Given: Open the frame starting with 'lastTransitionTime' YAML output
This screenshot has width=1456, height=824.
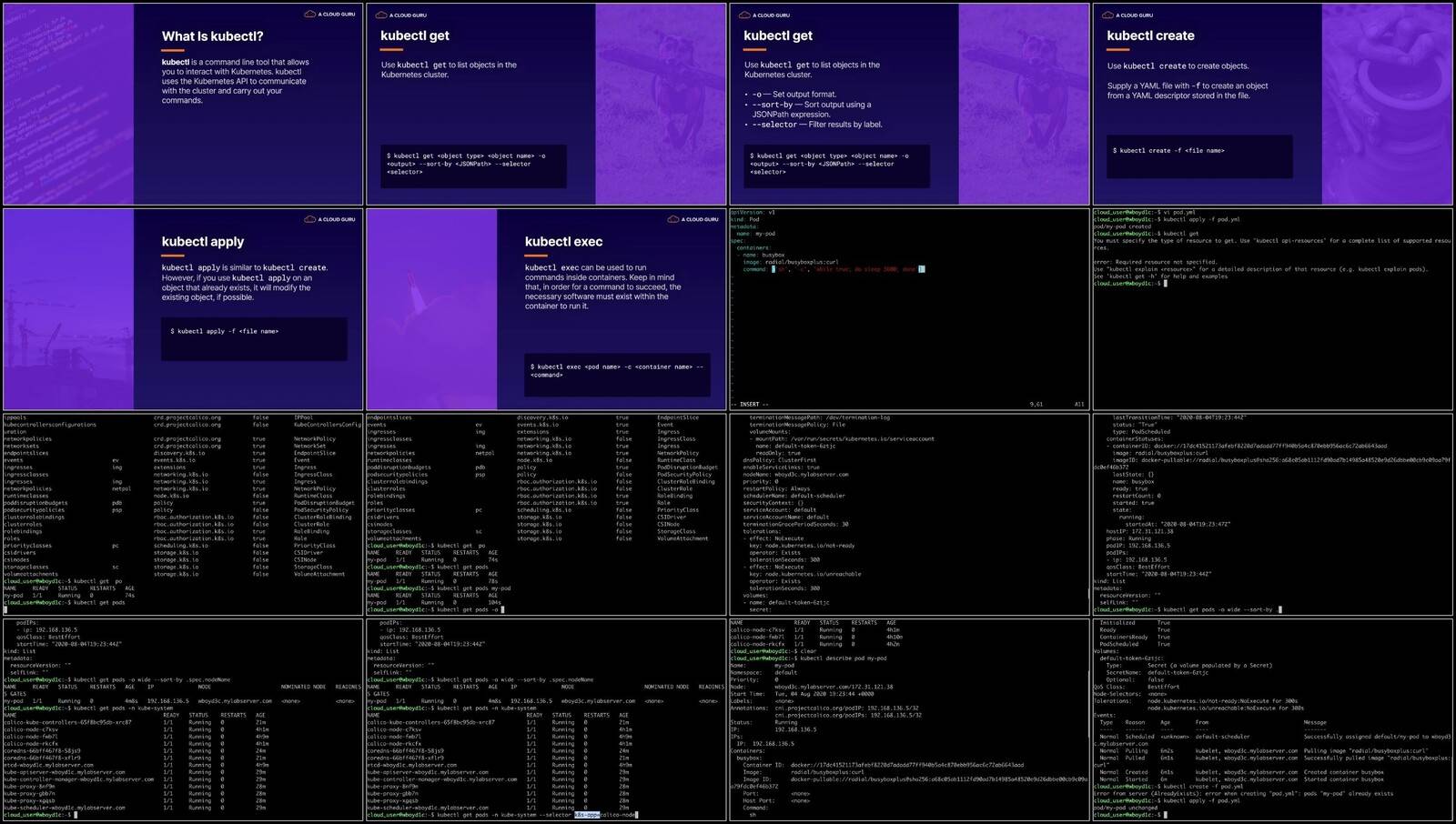Looking at the screenshot, I should [x=1272, y=515].
